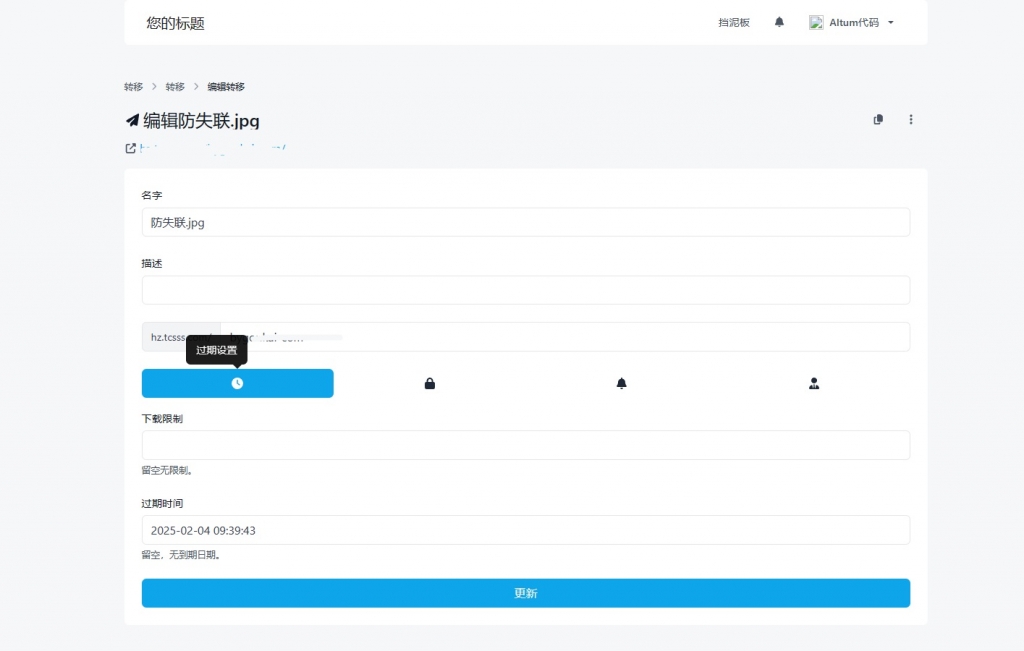Screen dimensions: 1024x651
Task: Click the Altum代码 avatar image
Action: tap(816, 22)
